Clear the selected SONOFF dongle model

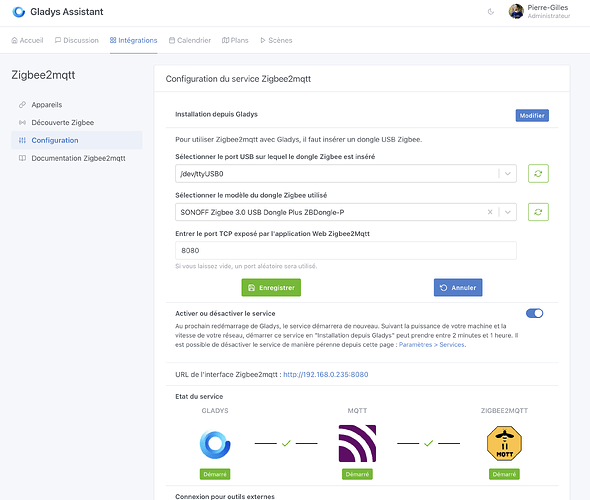(490, 212)
